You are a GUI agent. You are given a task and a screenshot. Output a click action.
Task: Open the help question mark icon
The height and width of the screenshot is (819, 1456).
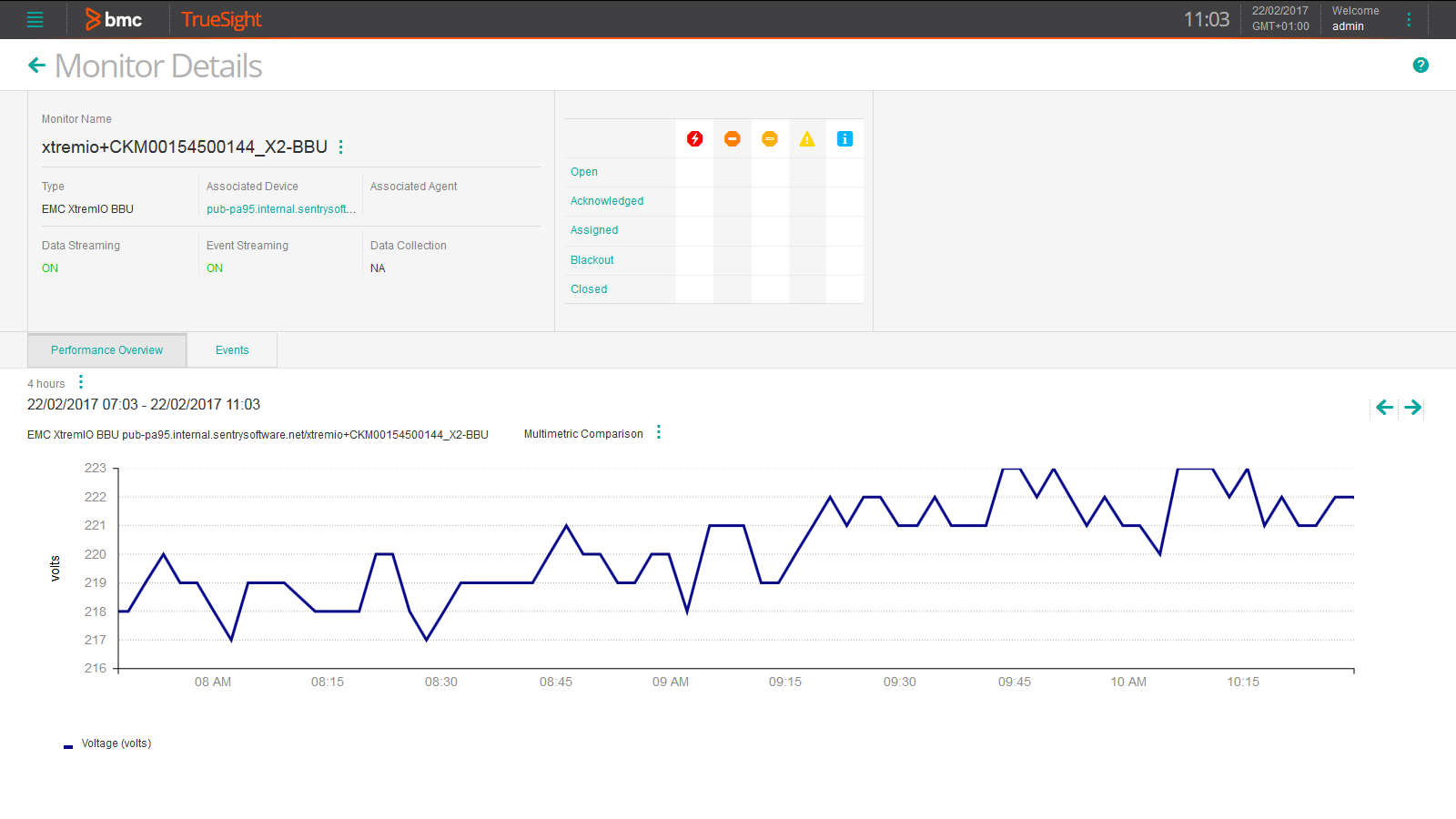tap(1421, 65)
